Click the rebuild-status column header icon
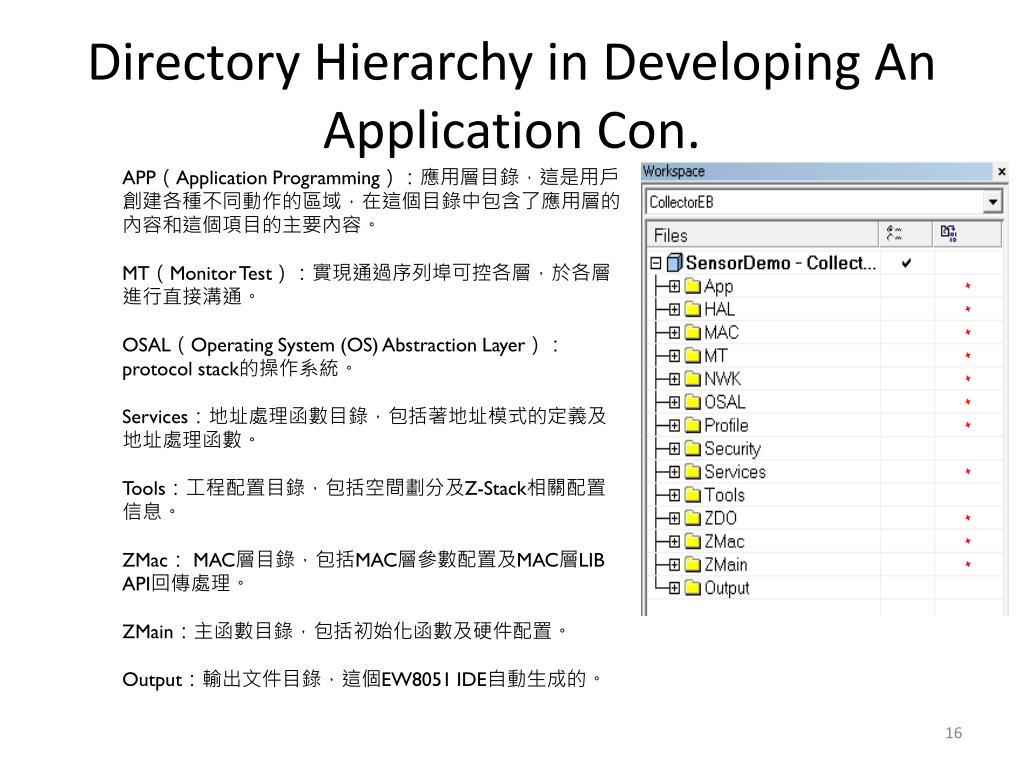Screen dimensions: 1024x768 948,234
